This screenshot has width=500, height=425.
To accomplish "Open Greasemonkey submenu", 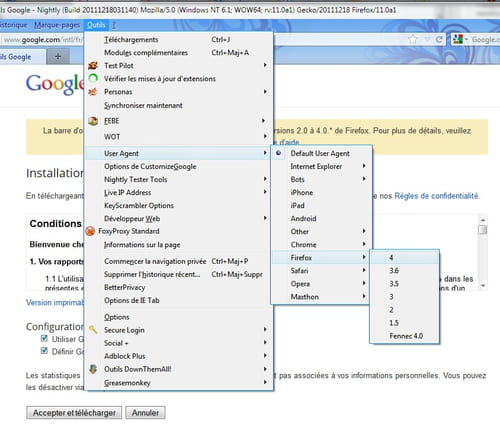I will [x=179, y=383].
